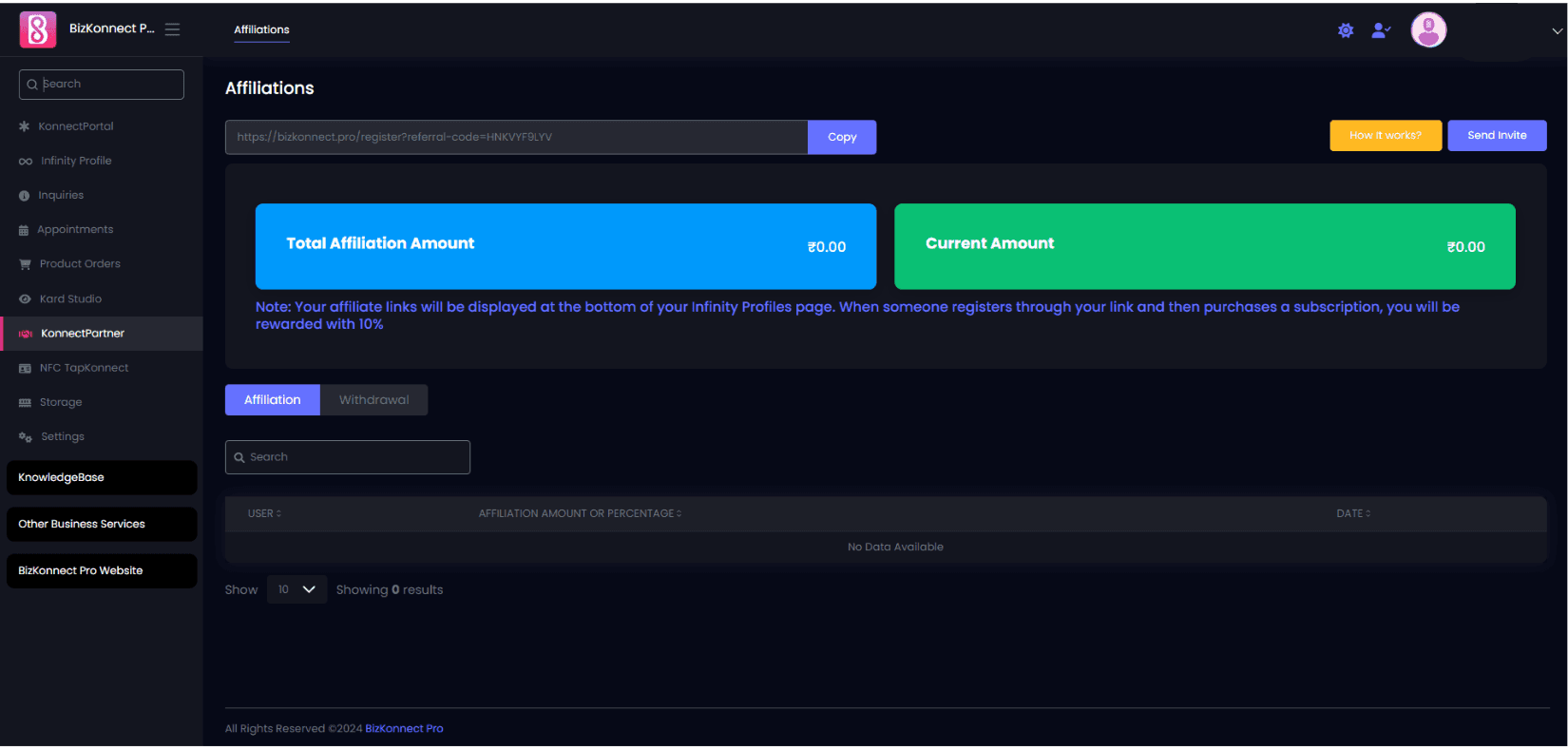
Task: Toggle the hamburger sidebar menu icon
Action: click(172, 29)
